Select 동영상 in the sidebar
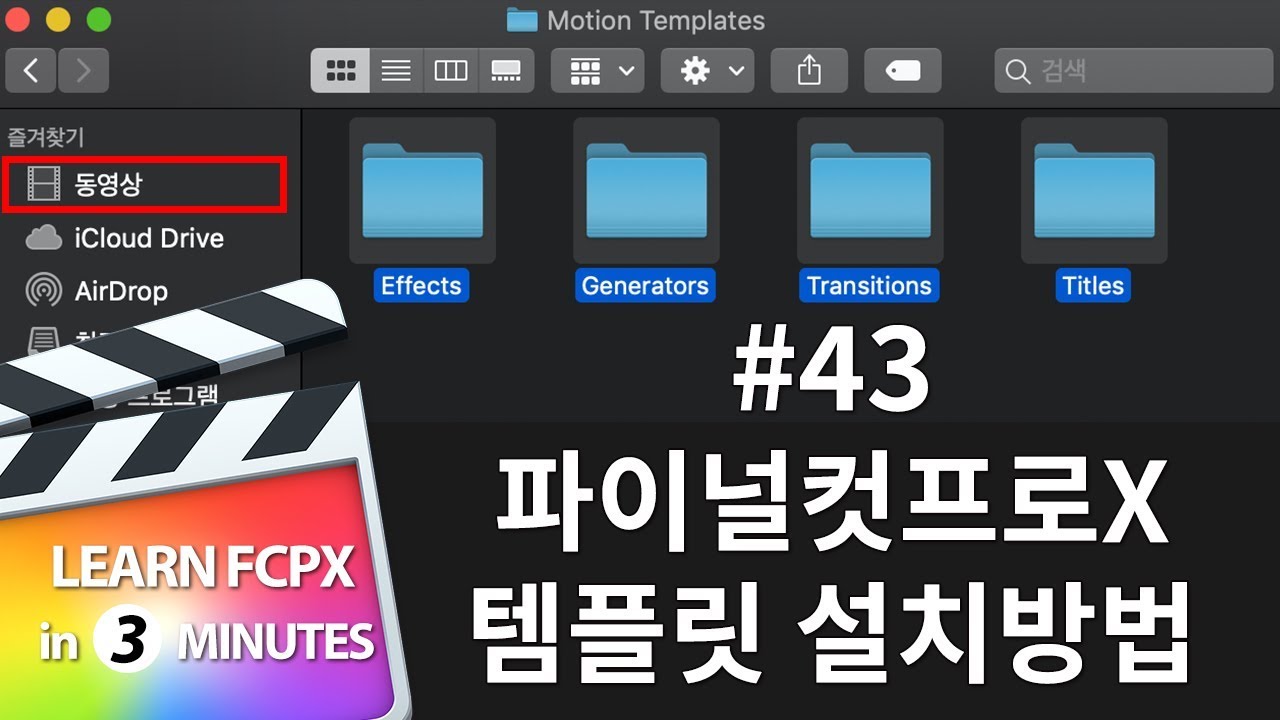The width and height of the screenshot is (1280, 720). [x=145, y=185]
